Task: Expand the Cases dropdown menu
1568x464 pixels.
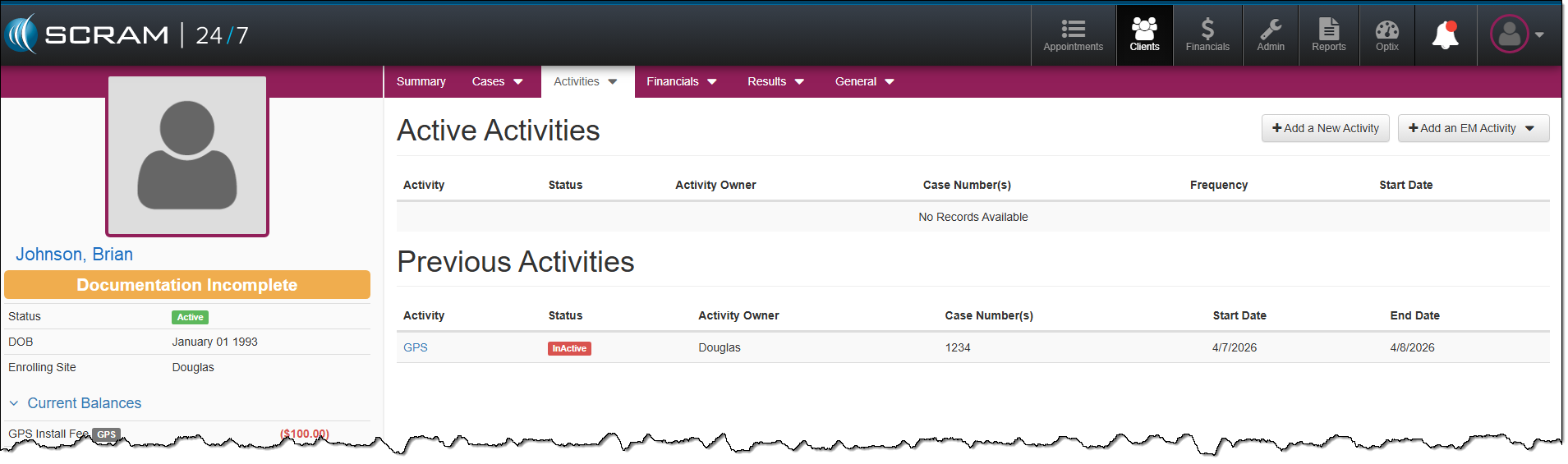Action: coord(497,81)
